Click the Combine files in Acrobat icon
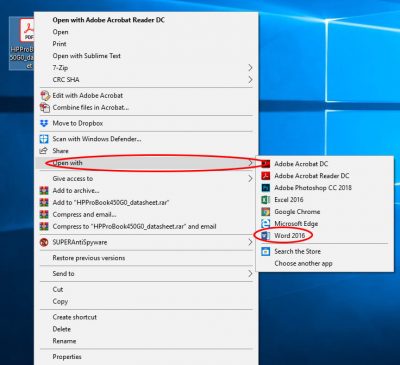This screenshot has height=365, width=400. [x=44, y=108]
